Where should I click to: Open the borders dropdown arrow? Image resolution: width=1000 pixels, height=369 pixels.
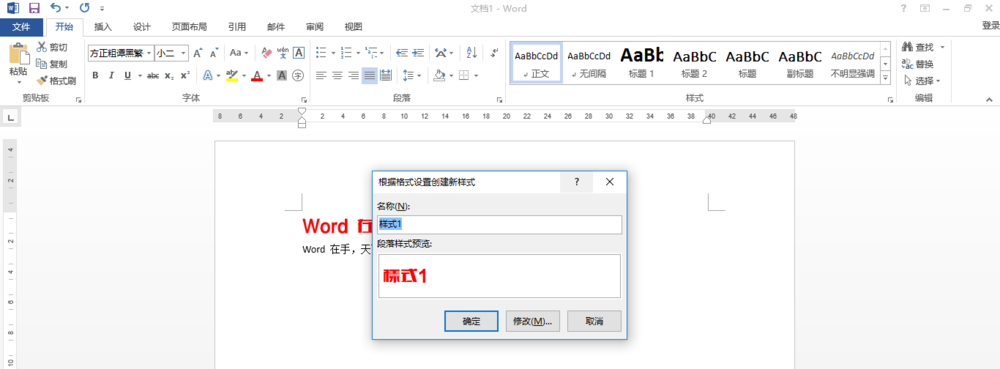(x=475, y=76)
